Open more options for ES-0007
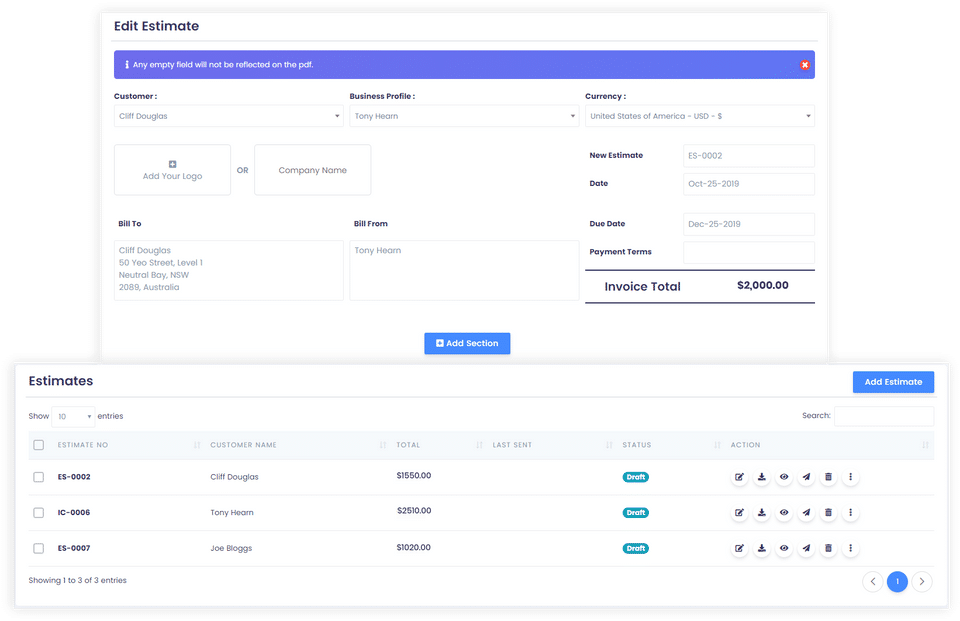This screenshot has width=960, height=621. point(850,548)
